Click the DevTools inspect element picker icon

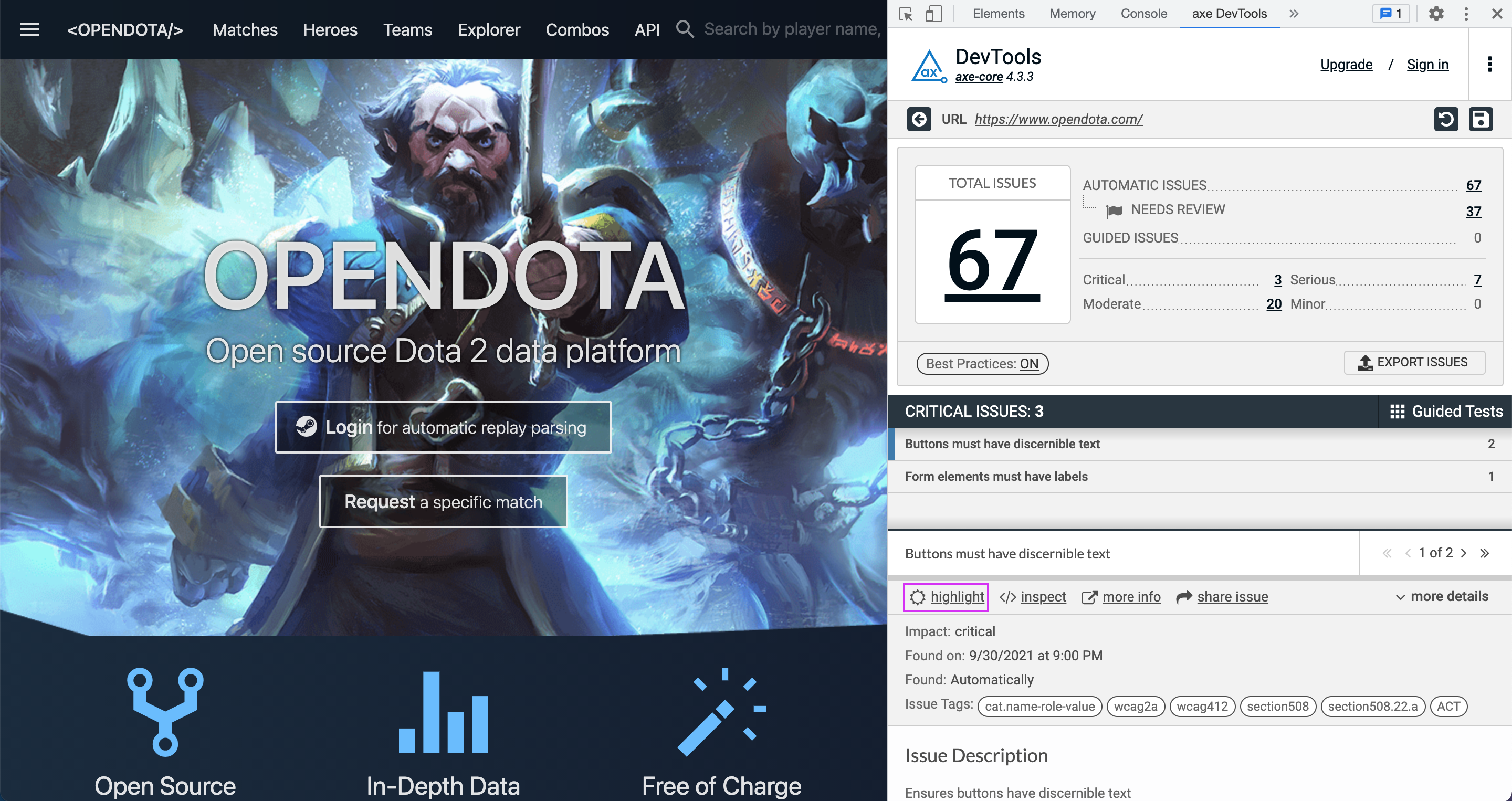906,14
